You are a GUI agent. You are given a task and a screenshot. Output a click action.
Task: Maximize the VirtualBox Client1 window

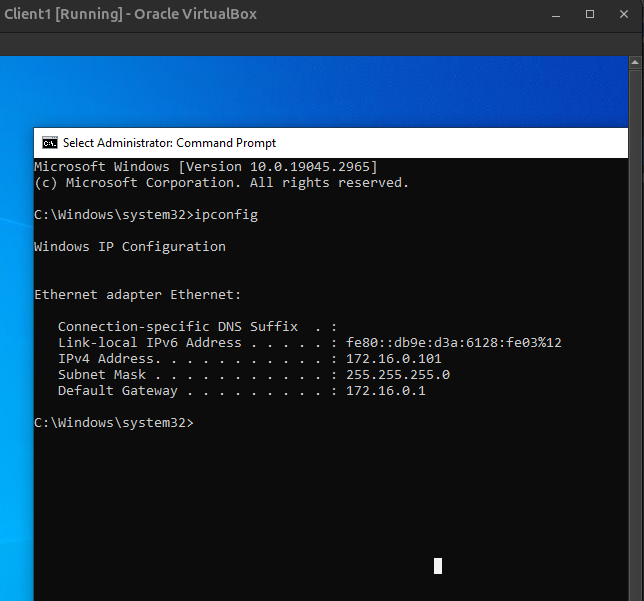(x=590, y=14)
